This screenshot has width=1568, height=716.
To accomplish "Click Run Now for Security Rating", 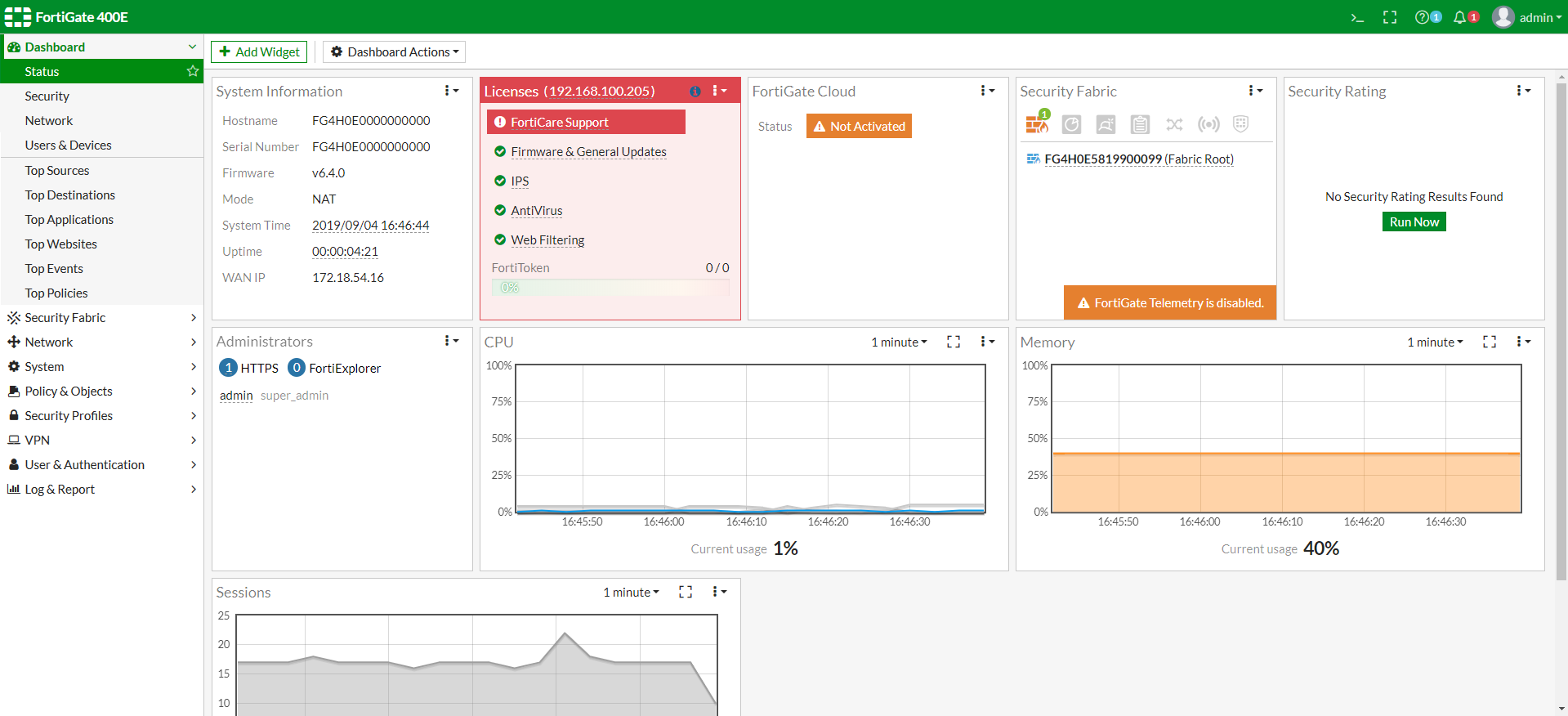I will point(1414,222).
